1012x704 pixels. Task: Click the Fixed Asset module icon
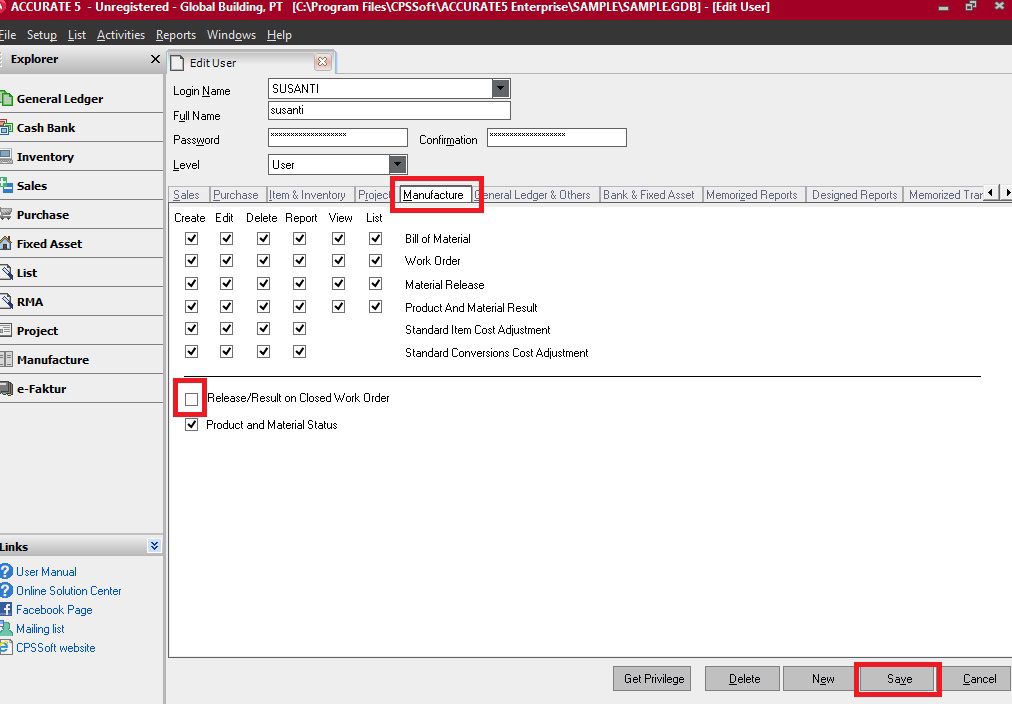click(50, 243)
